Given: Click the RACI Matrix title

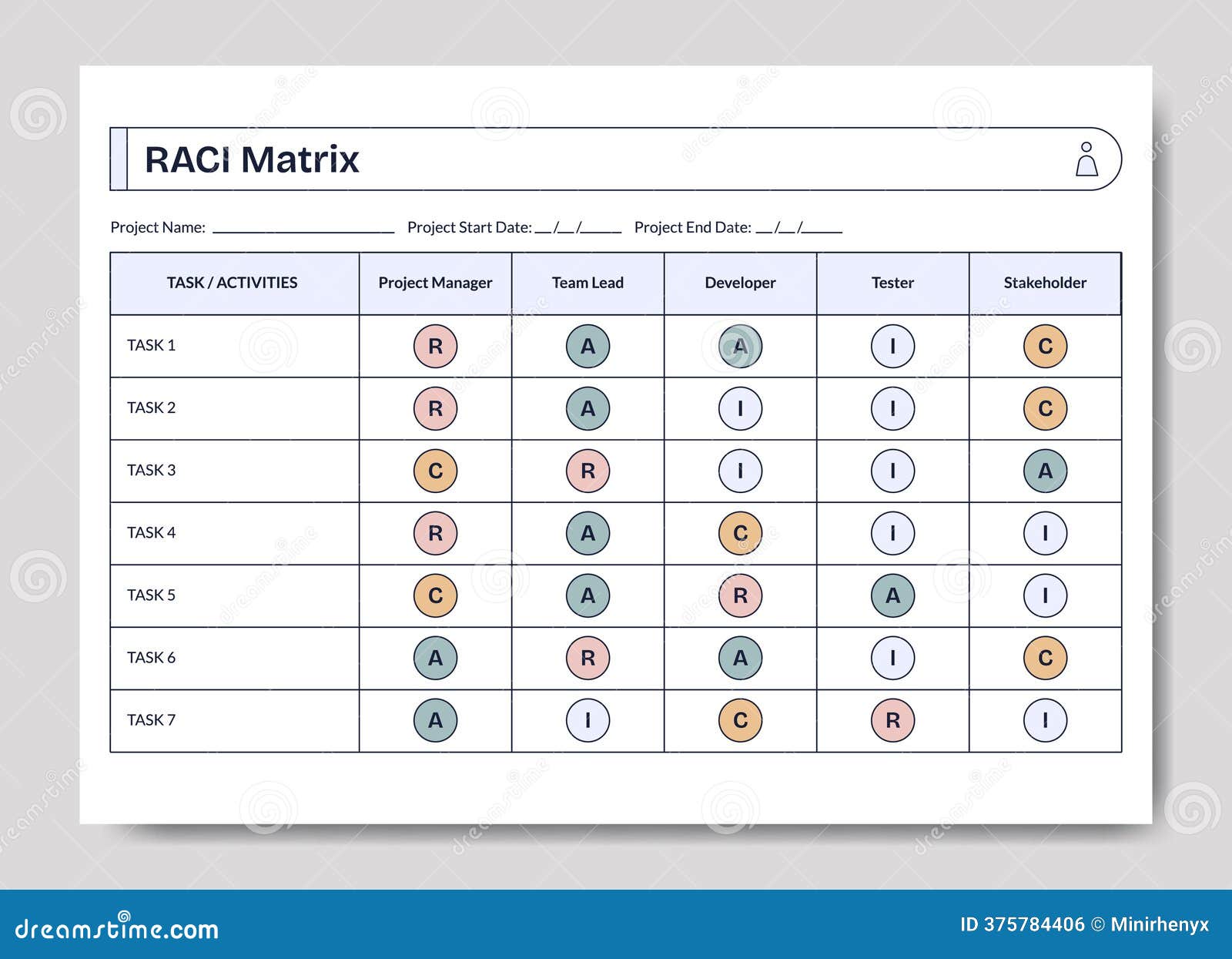Looking at the screenshot, I should (x=250, y=159).
